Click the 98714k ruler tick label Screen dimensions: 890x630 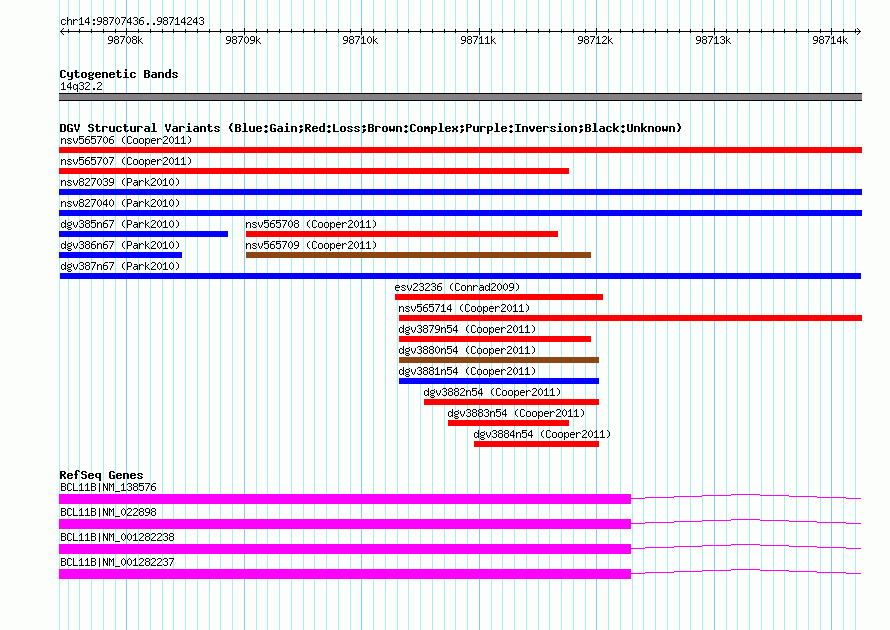830,40
